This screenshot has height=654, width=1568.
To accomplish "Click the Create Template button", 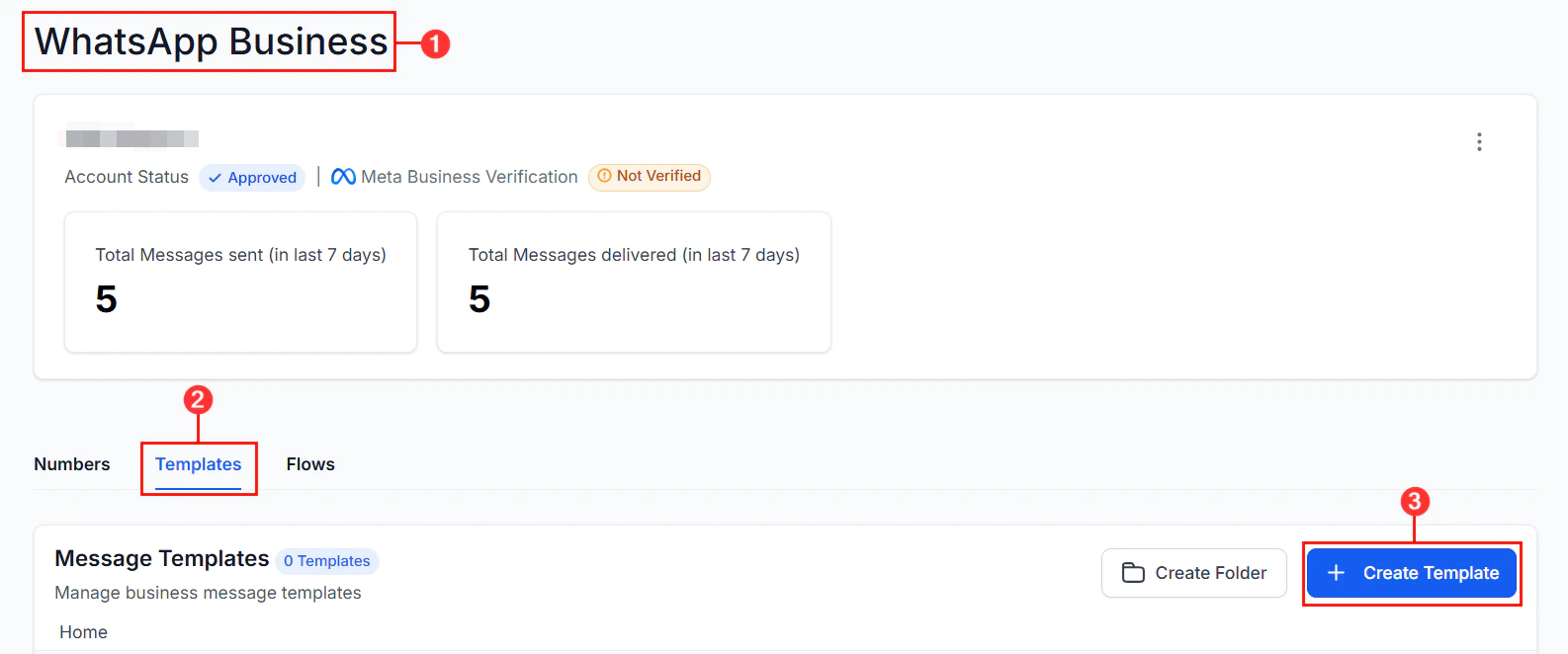I will pos(1412,573).
